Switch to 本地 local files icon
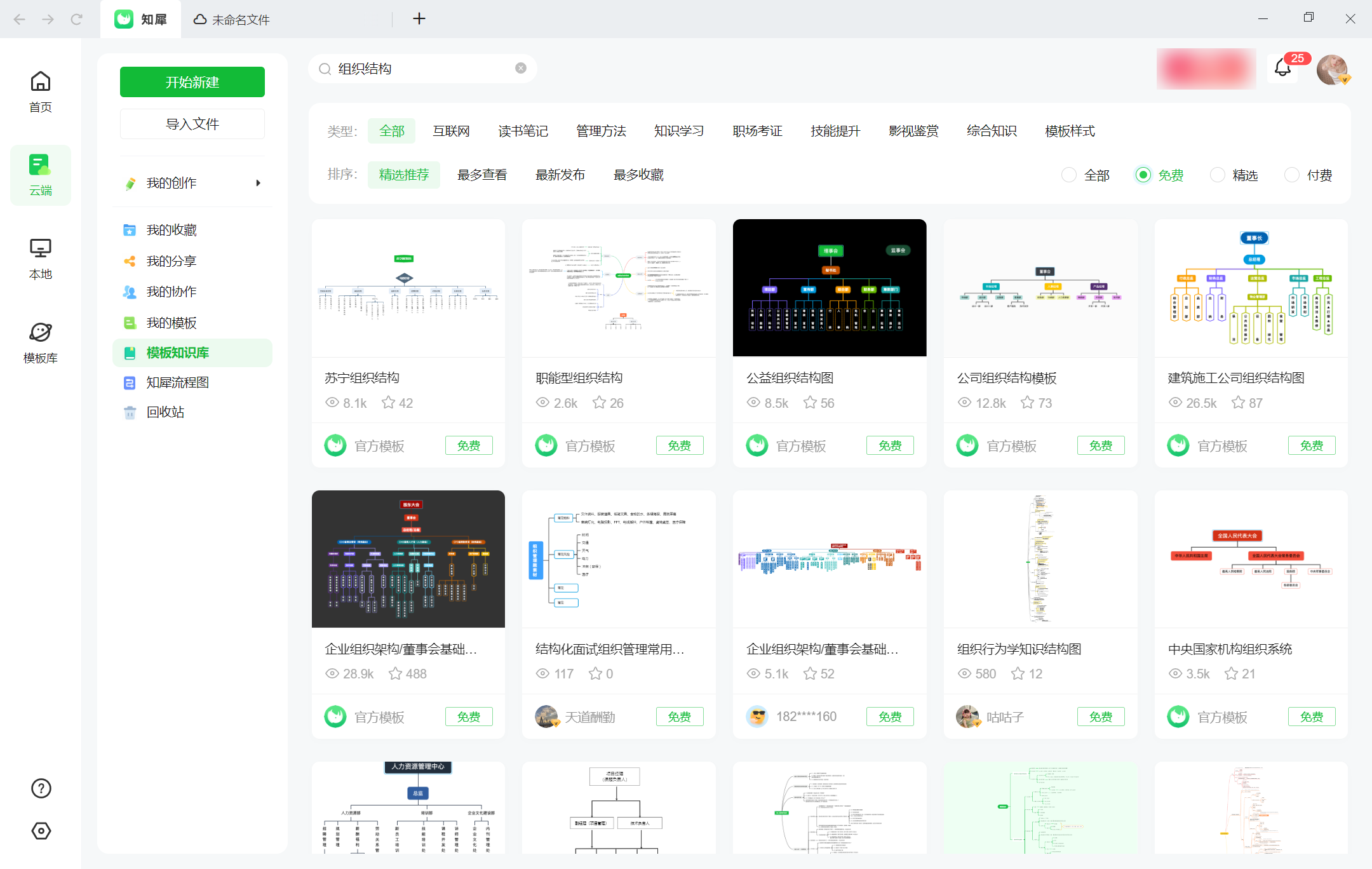Image resolution: width=1372 pixels, height=869 pixels. [40, 248]
